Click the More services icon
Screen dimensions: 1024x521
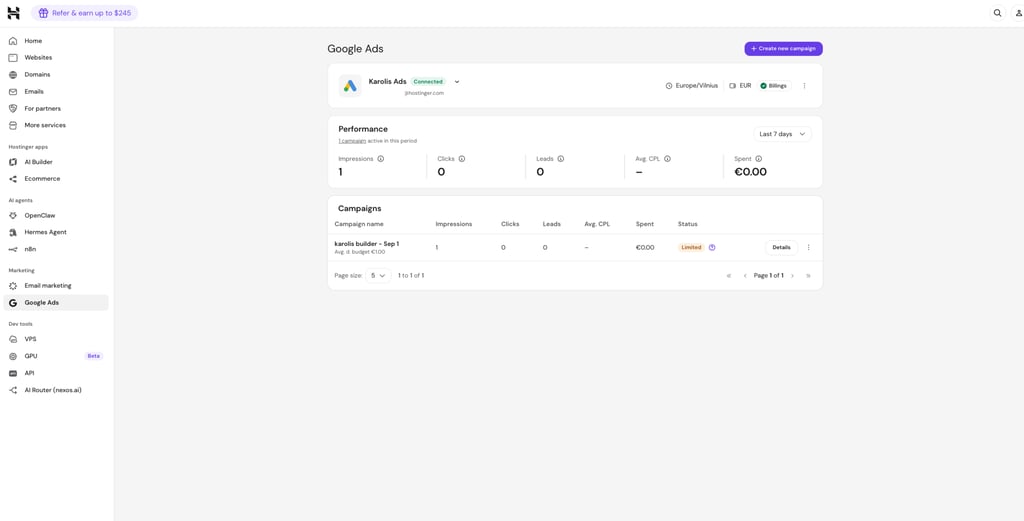[13, 125]
